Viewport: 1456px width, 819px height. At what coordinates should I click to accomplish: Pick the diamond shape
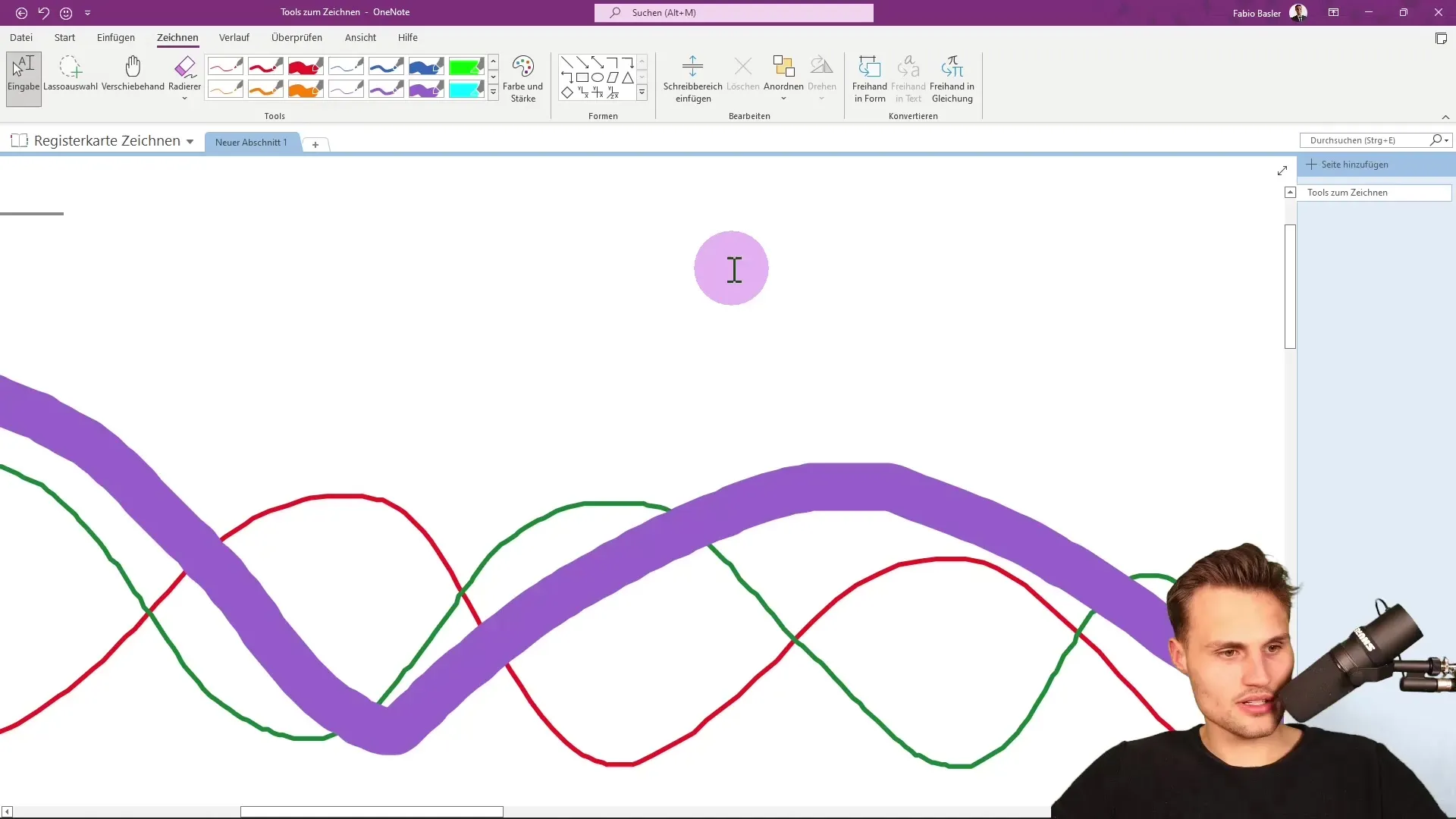pyautogui.click(x=567, y=93)
